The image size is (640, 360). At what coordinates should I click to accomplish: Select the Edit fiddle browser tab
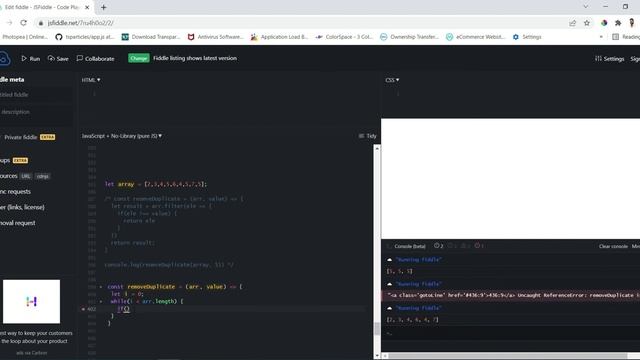45,7
